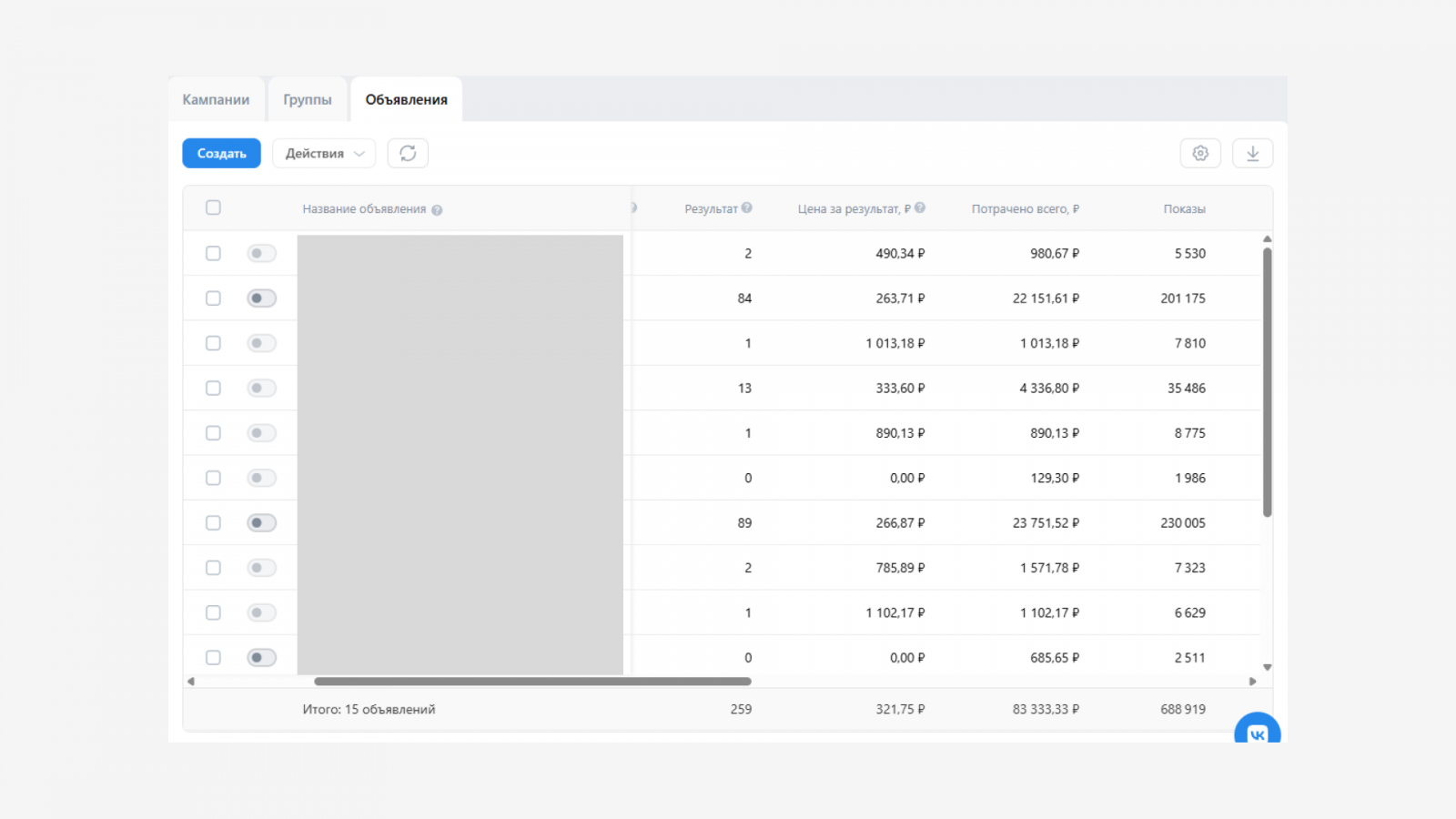Toggle the ad switch with 84 results
This screenshot has width=1456, height=819.
point(261,298)
